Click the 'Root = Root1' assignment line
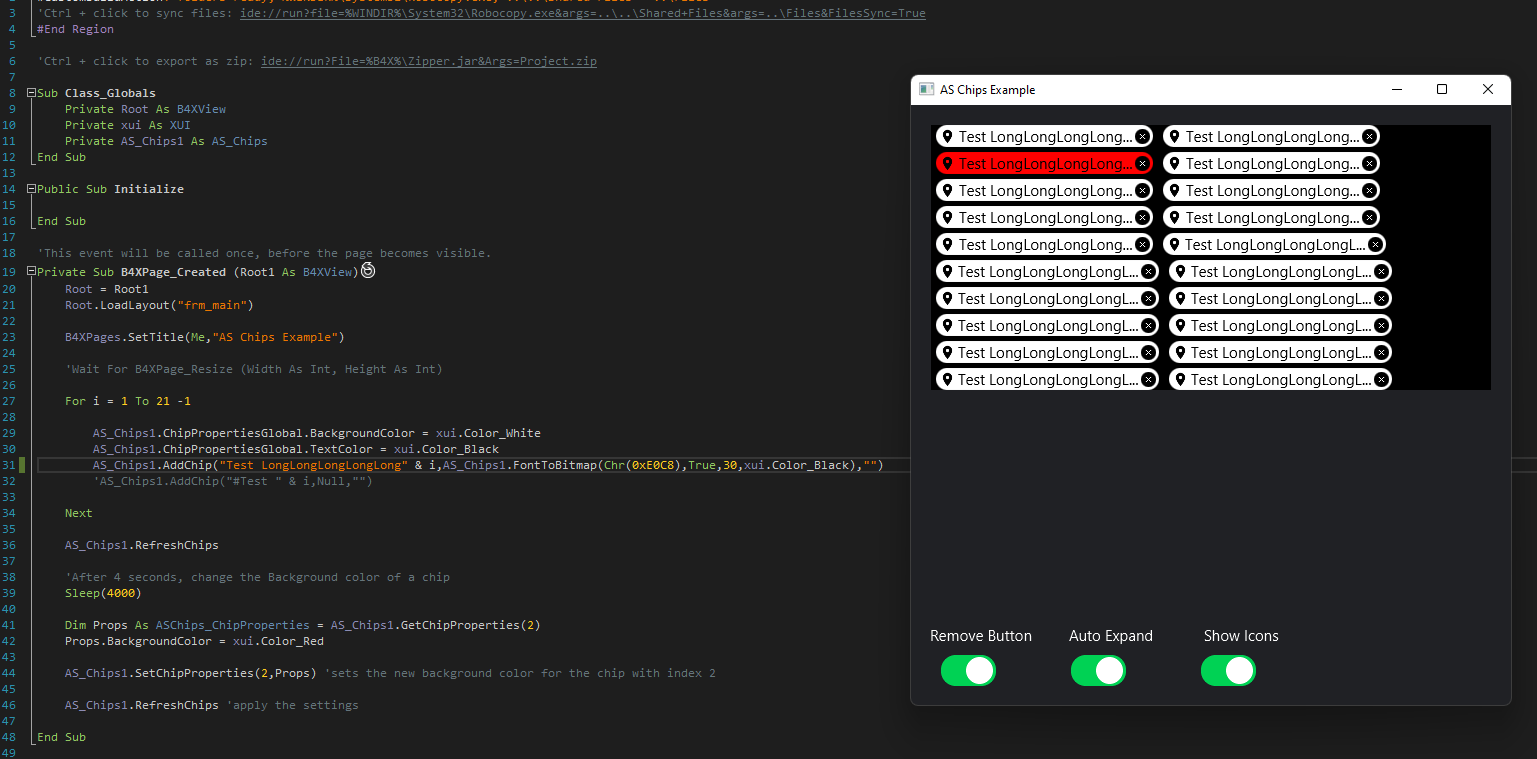 click(x=107, y=289)
